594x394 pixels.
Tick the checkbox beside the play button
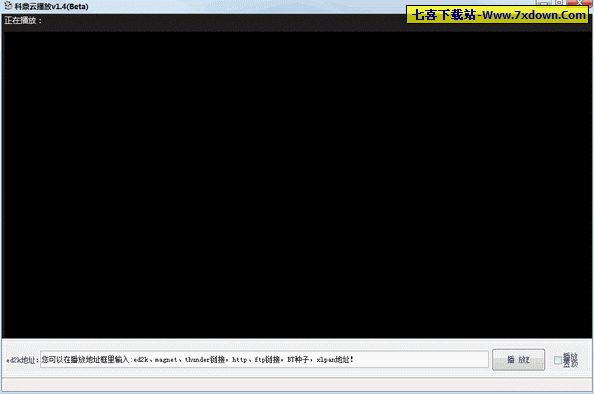(558, 360)
